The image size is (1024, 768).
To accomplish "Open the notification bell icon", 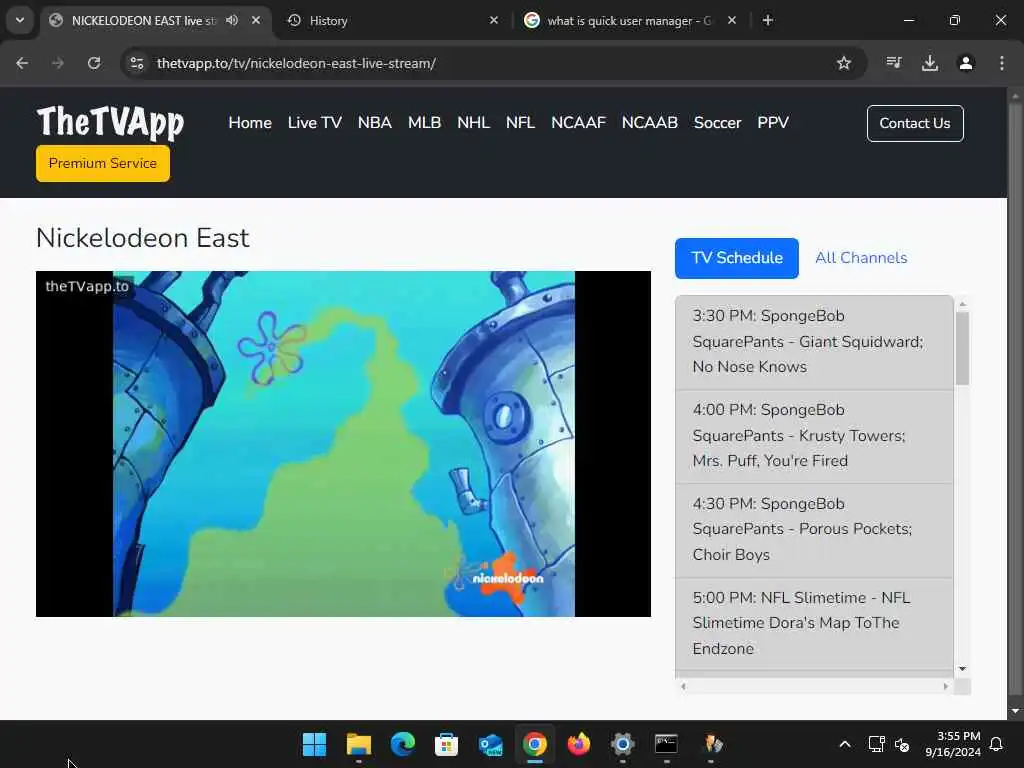I will pyautogui.click(x=997, y=744).
